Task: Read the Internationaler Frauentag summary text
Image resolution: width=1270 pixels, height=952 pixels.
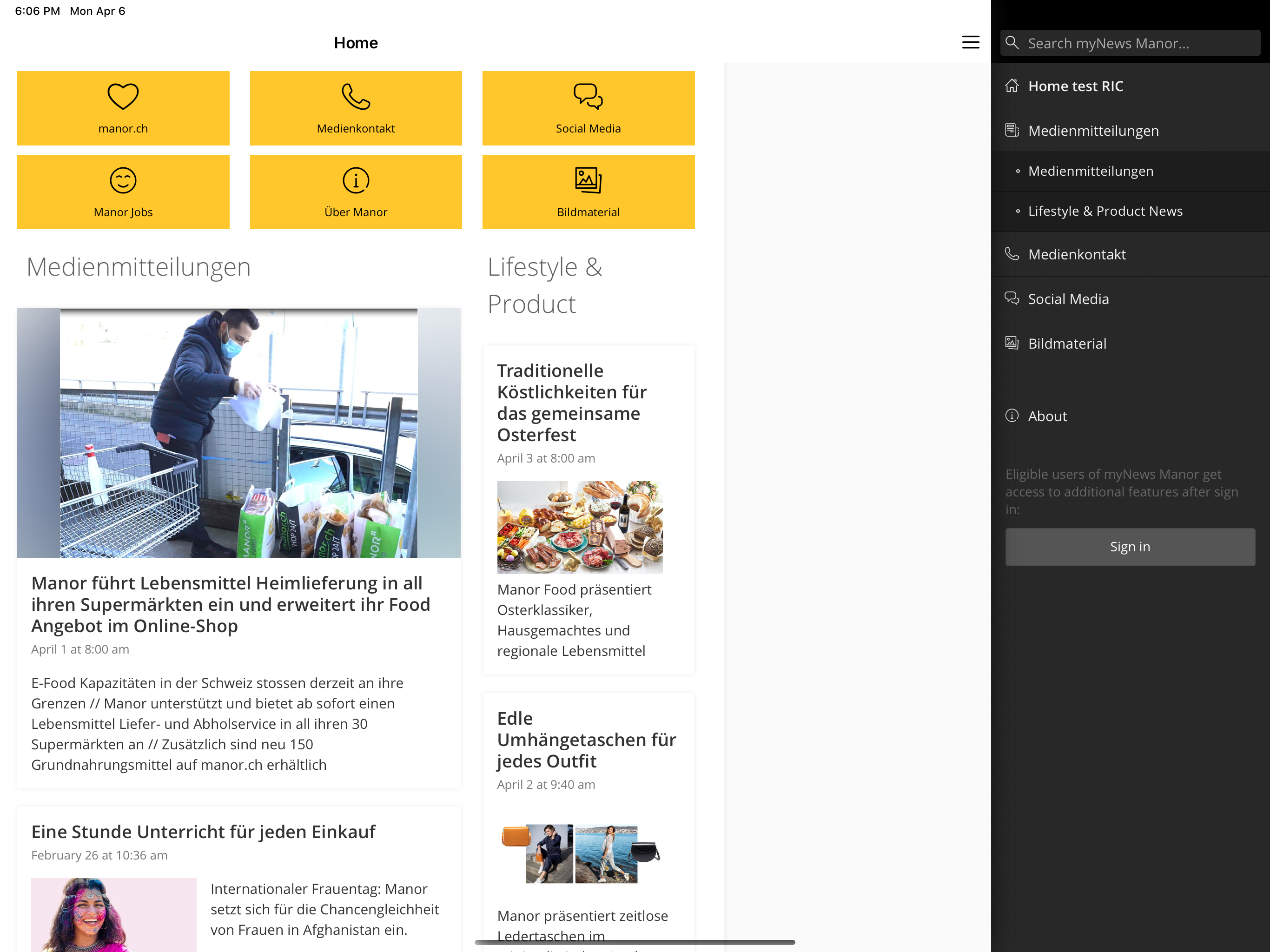Action: pyautogui.click(x=324, y=909)
